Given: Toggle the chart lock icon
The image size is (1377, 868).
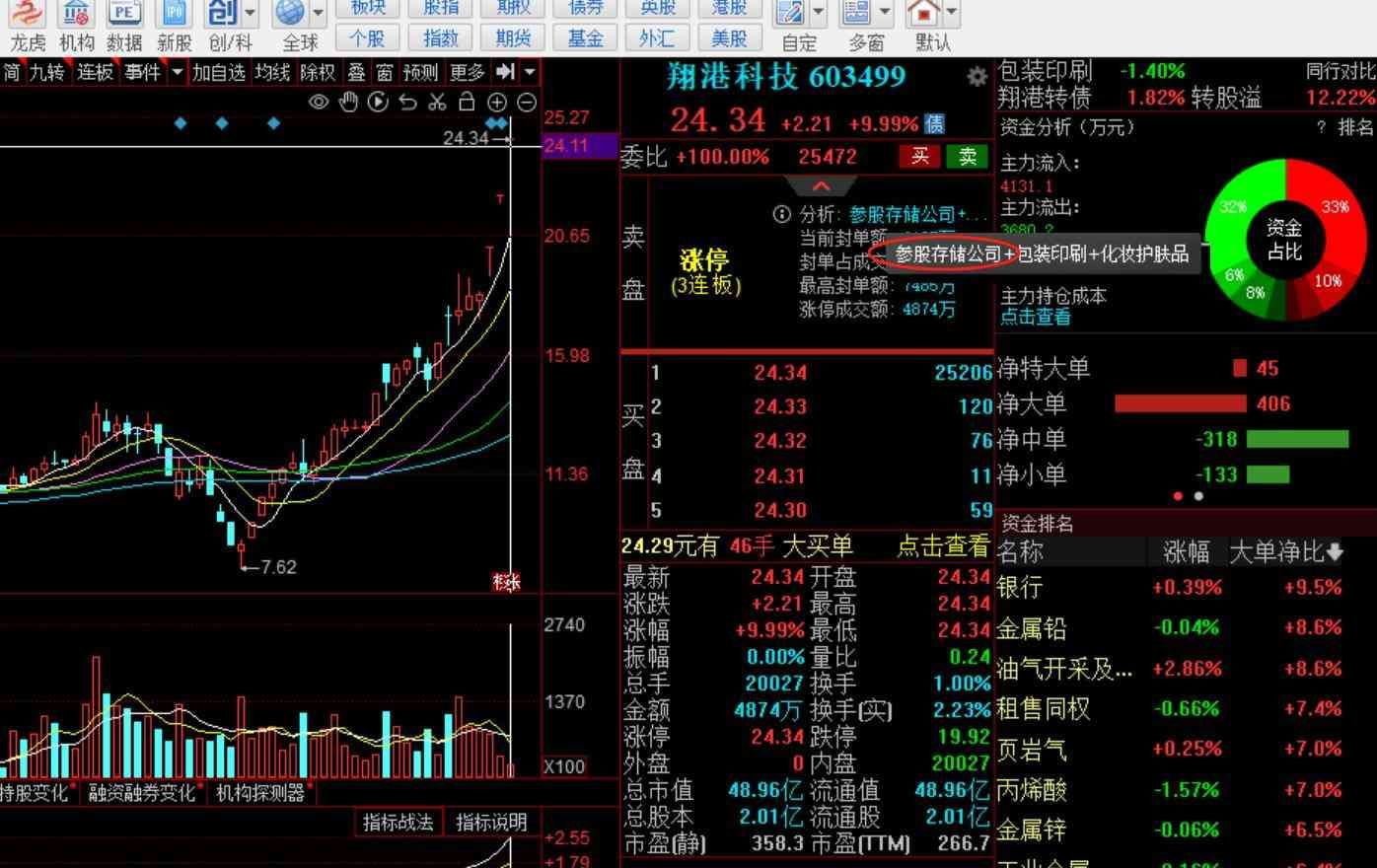Looking at the screenshot, I should tap(467, 102).
